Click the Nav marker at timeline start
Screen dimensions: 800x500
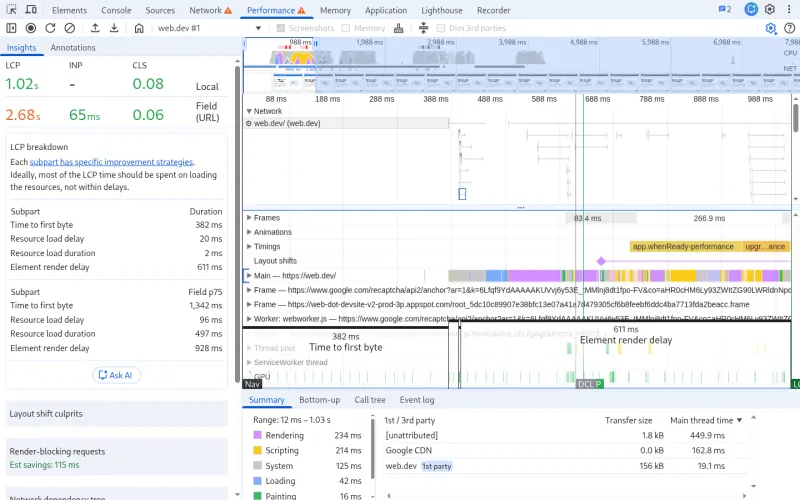click(x=253, y=384)
